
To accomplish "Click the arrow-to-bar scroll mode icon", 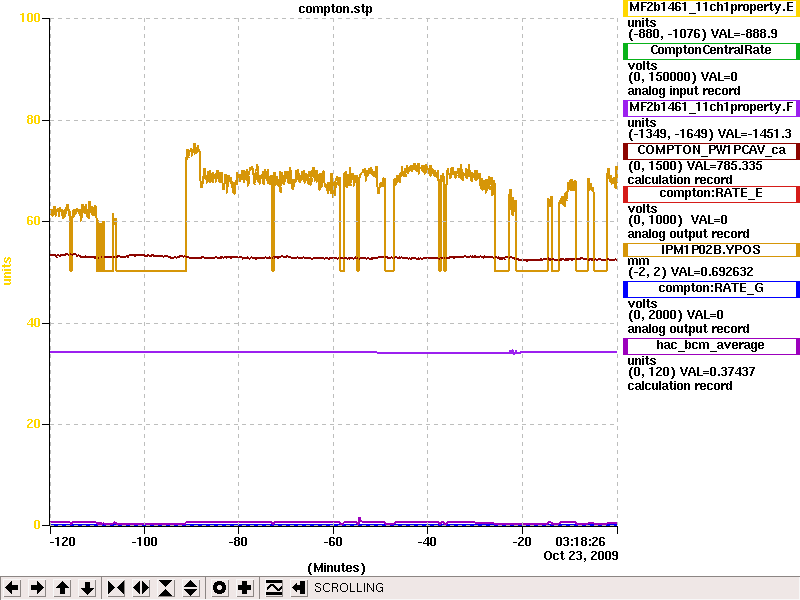I will (x=299, y=588).
